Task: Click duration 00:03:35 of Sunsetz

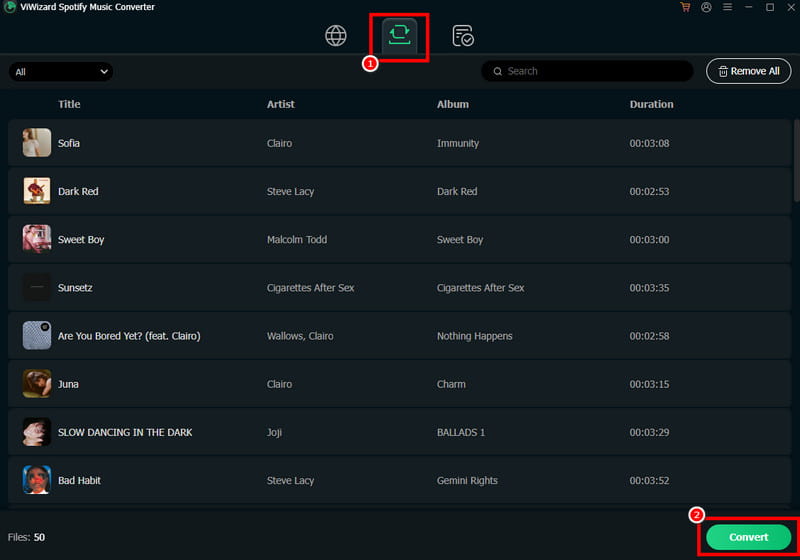Action: coord(649,288)
